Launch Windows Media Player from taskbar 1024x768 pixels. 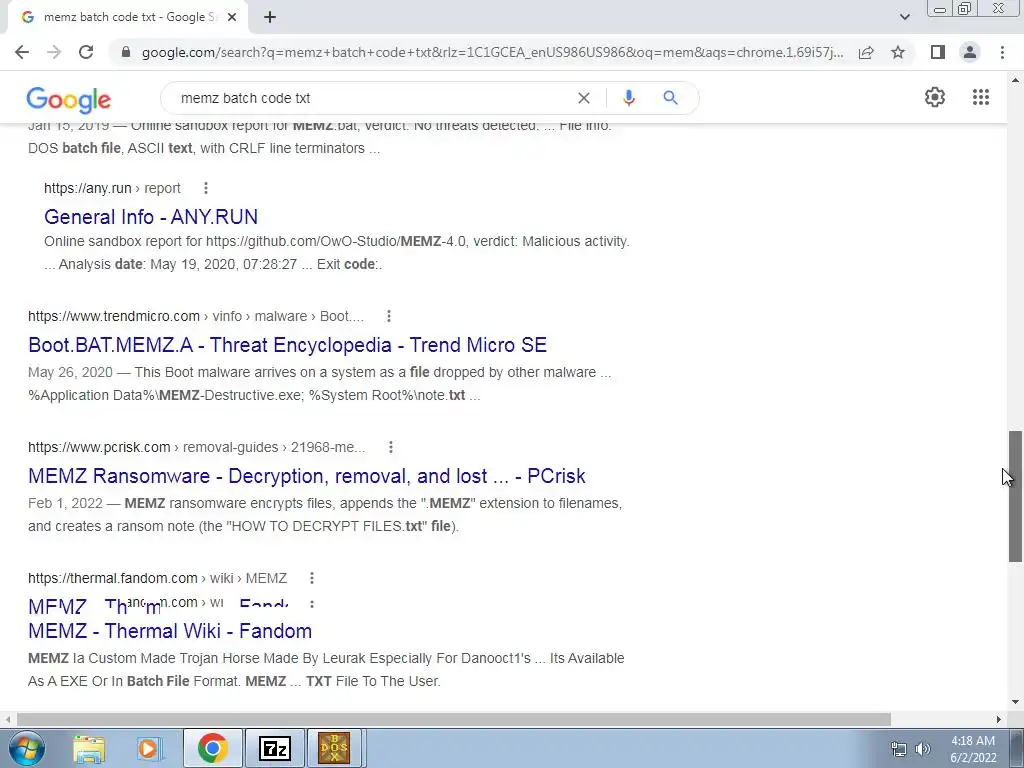pos(149,748)
